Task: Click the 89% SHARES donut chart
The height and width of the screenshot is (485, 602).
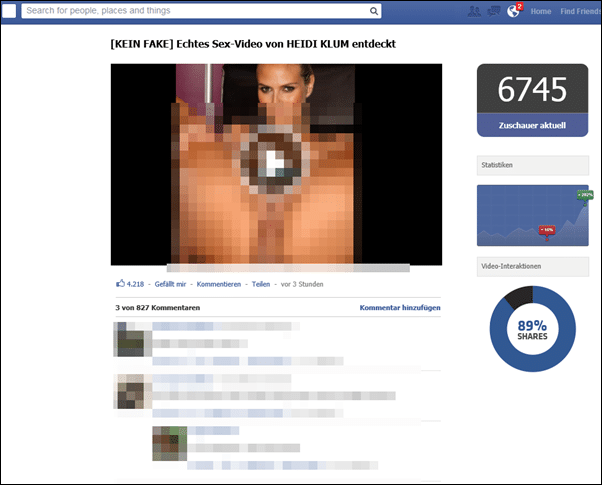Action: (533, 329)
